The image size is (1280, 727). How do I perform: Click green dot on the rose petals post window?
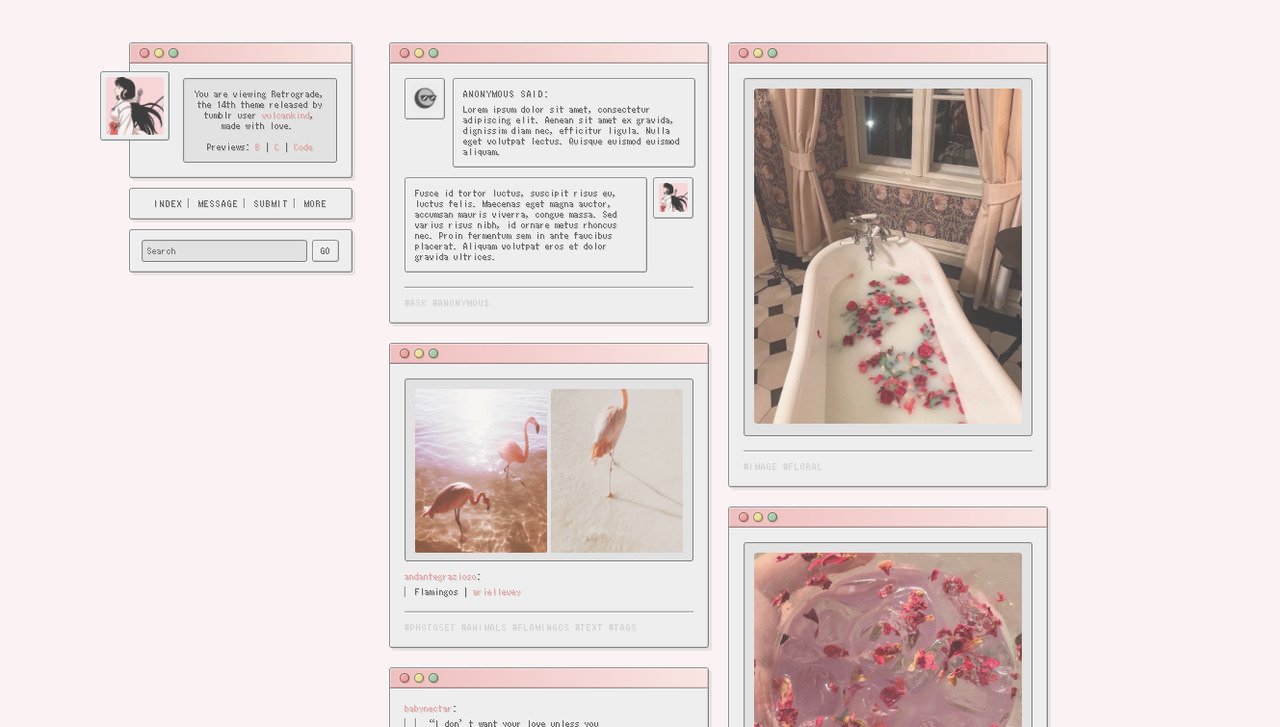(x=772, y=517)
